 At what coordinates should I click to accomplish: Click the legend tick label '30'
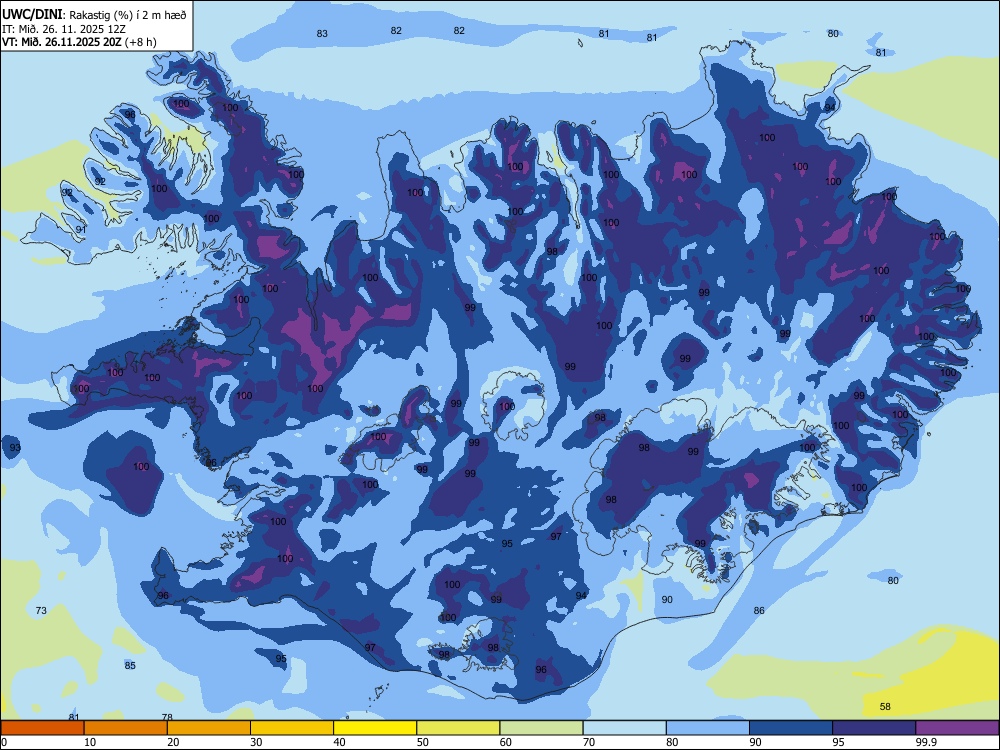[256, 742]
